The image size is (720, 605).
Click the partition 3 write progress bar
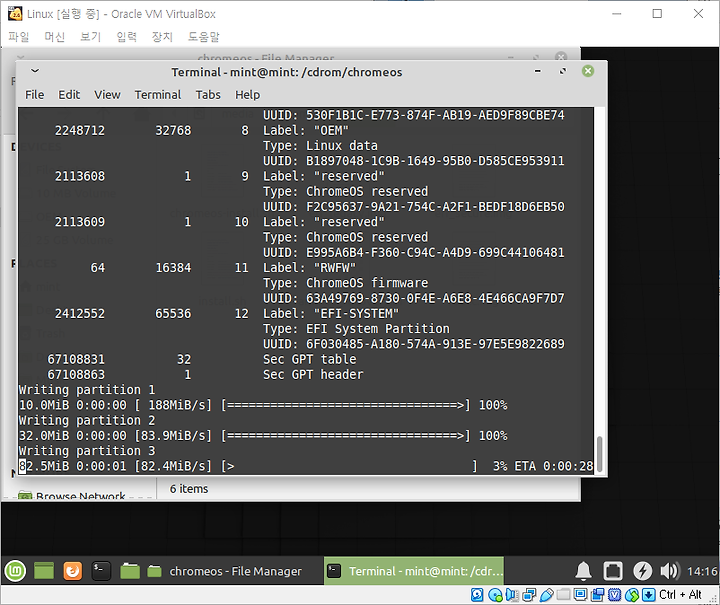(x=350, y=466)
